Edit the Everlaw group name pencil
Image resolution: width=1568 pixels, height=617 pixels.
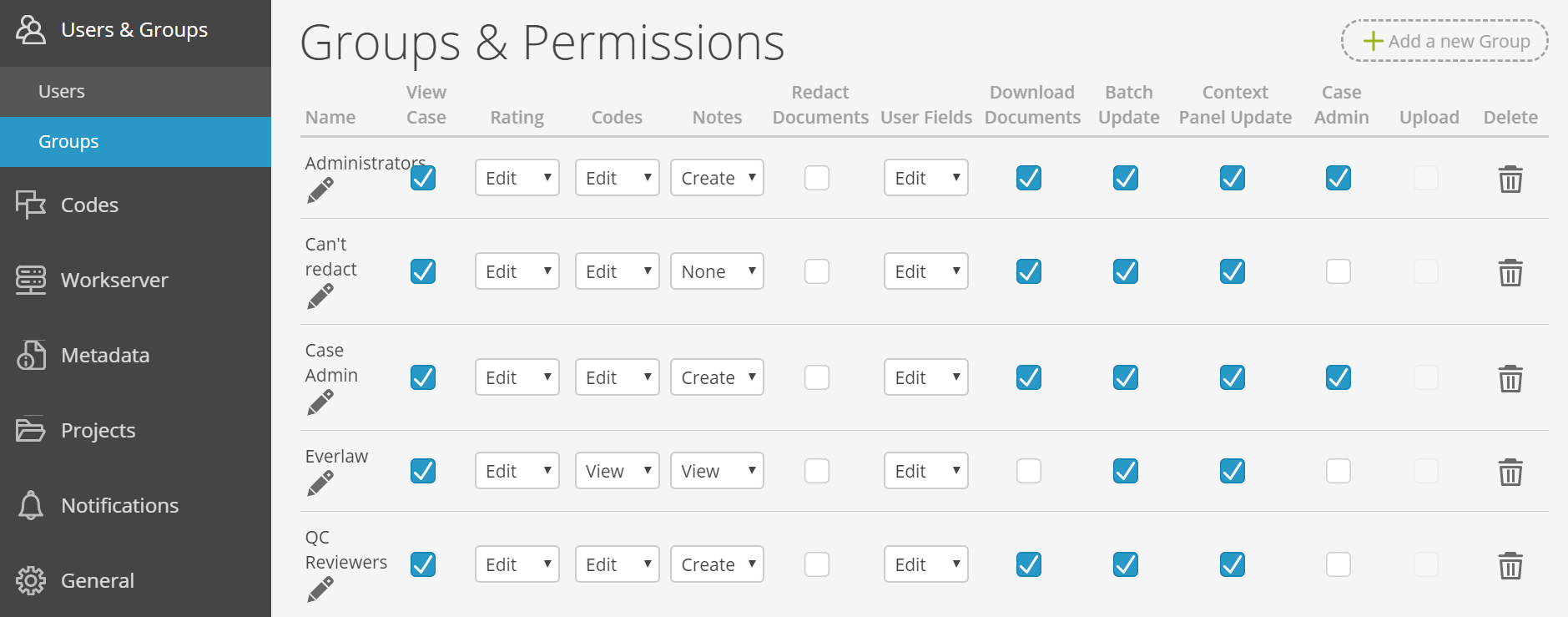(320, 483)
